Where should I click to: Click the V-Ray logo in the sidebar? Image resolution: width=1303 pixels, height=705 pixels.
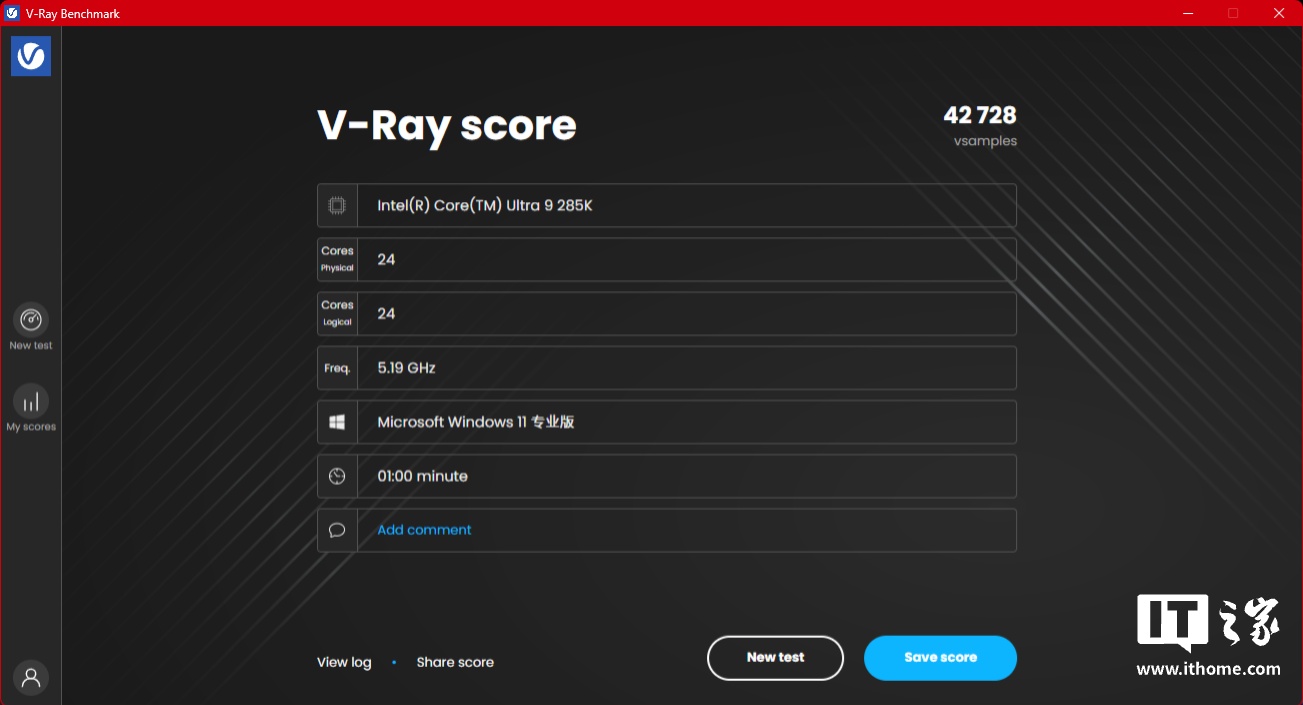coord(31,56)
